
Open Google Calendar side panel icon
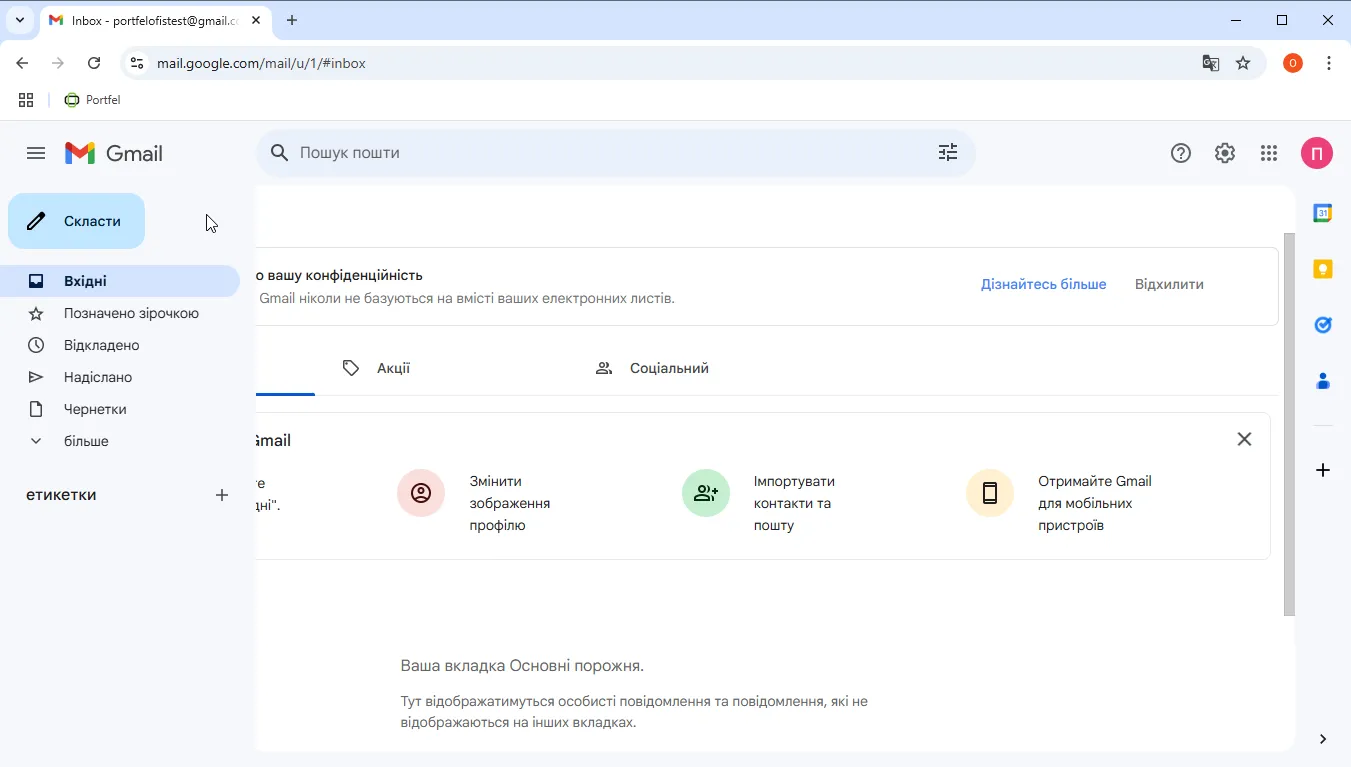[1323, 213]
